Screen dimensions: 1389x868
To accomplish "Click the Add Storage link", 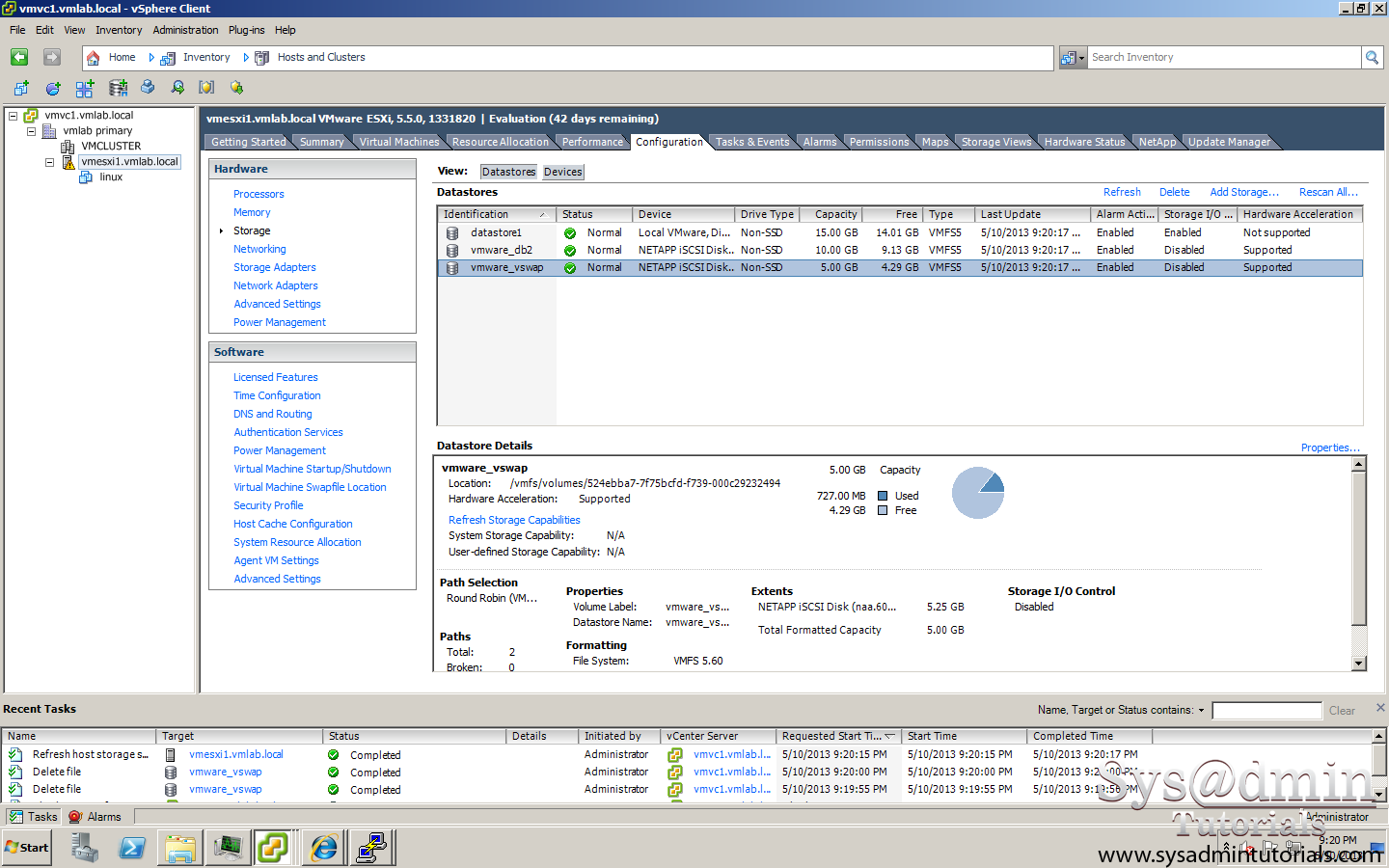I will 1244,192.
